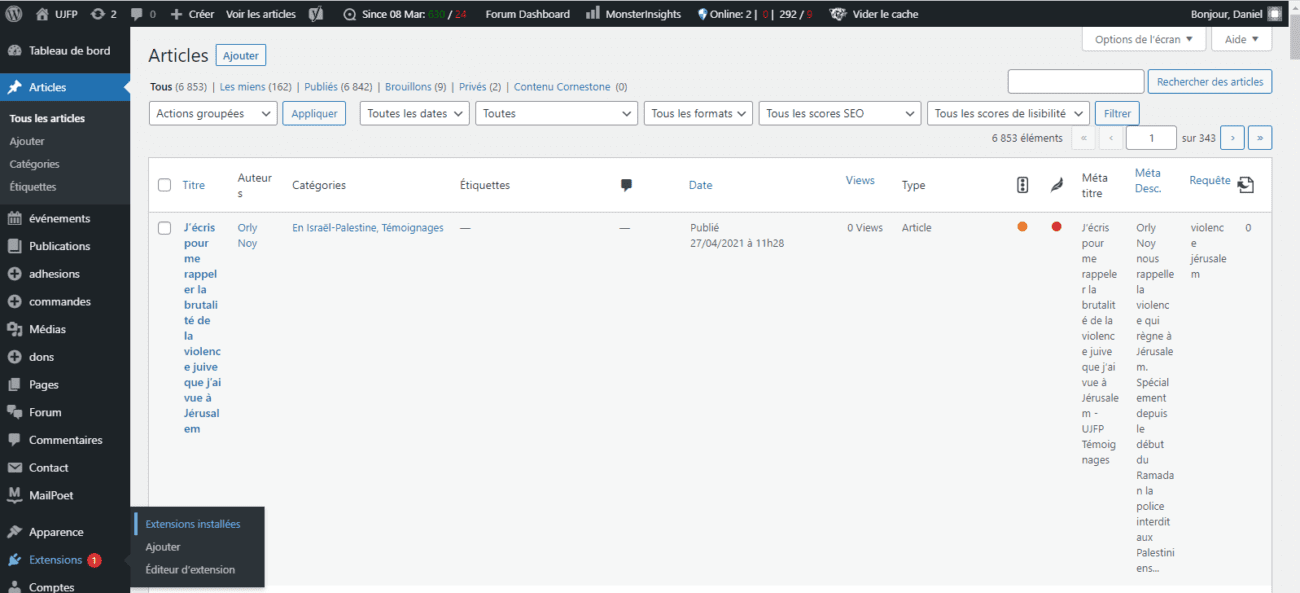This screenshot has width=1300, height=593.
Task: Expand Options de l'écran panel
Action: 1144,40
